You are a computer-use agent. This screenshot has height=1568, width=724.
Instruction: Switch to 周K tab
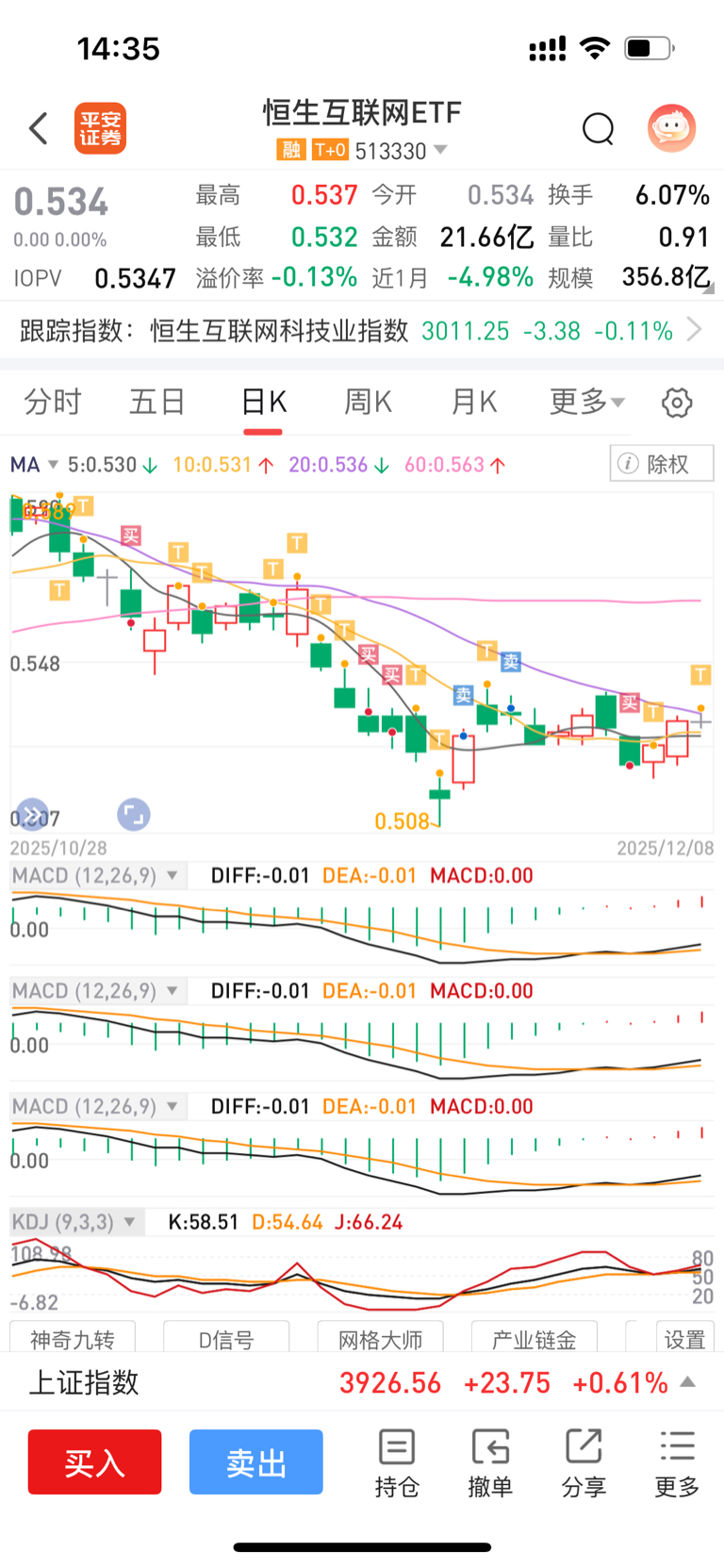[x=368, y=403]
